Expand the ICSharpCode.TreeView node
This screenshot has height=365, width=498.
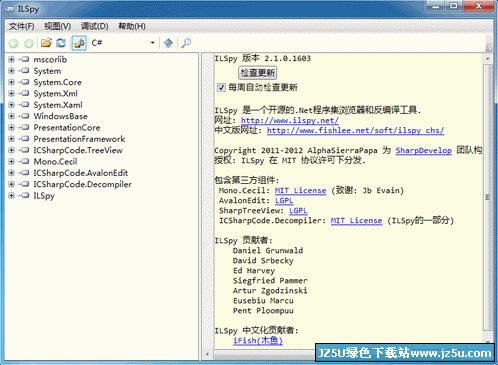11,150
